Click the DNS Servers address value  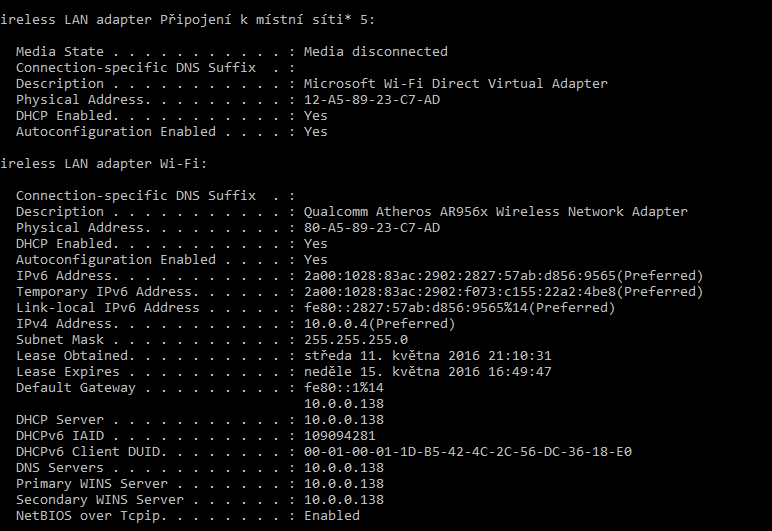pos(343,468)
